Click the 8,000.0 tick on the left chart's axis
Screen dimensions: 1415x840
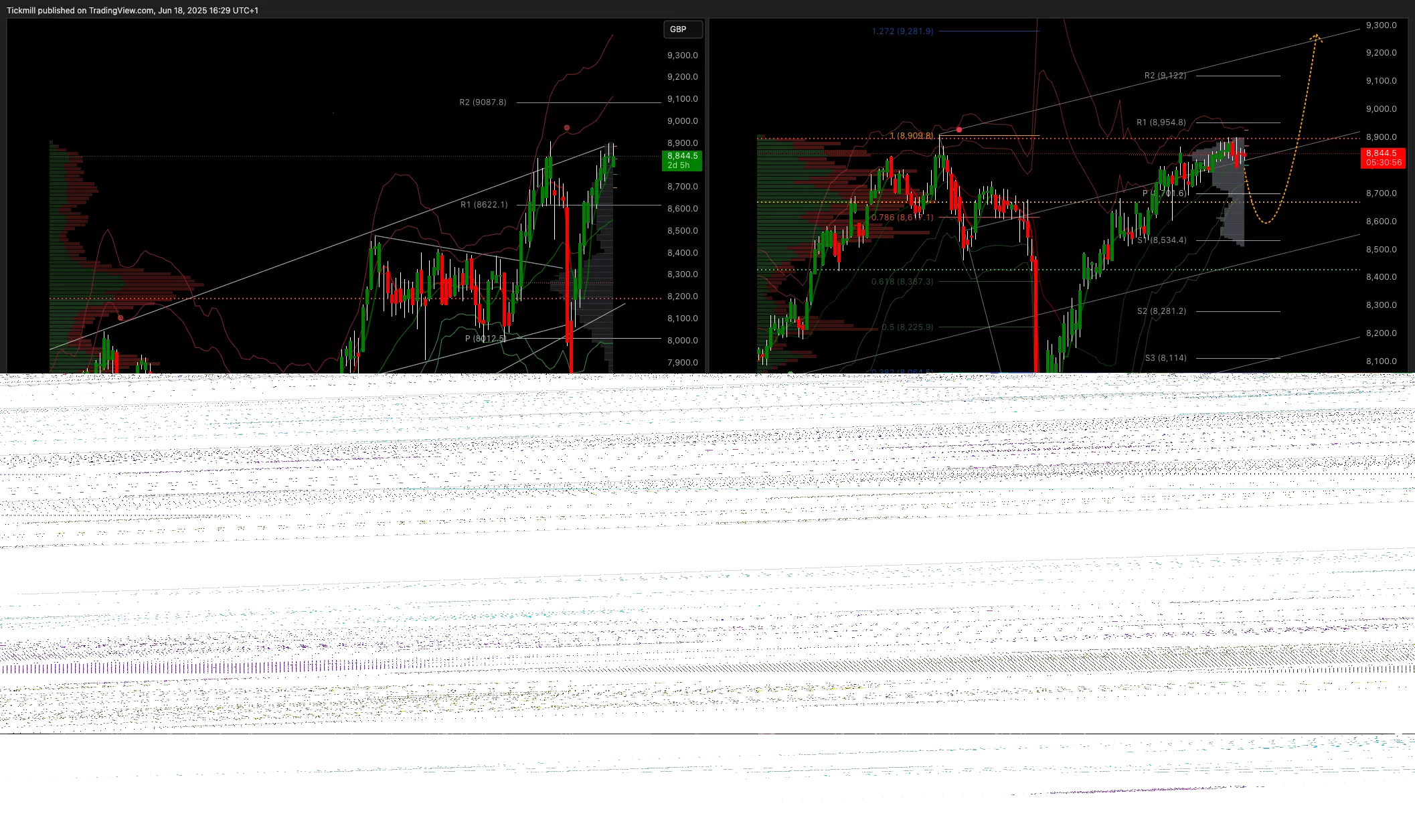682,341
